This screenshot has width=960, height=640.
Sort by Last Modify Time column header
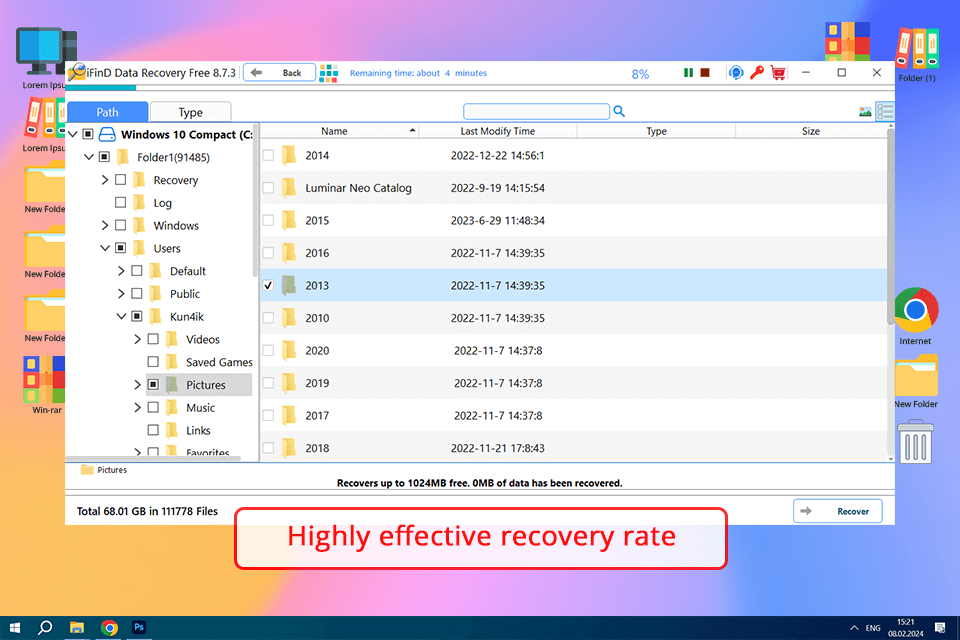(x=498, y=131)
